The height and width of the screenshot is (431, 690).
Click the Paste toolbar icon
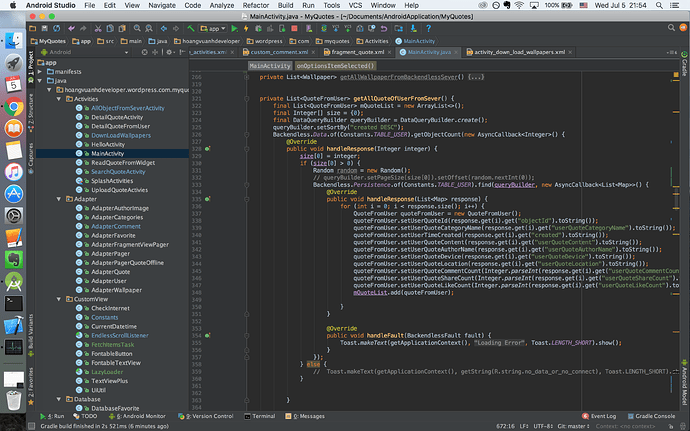coord(122,28)
